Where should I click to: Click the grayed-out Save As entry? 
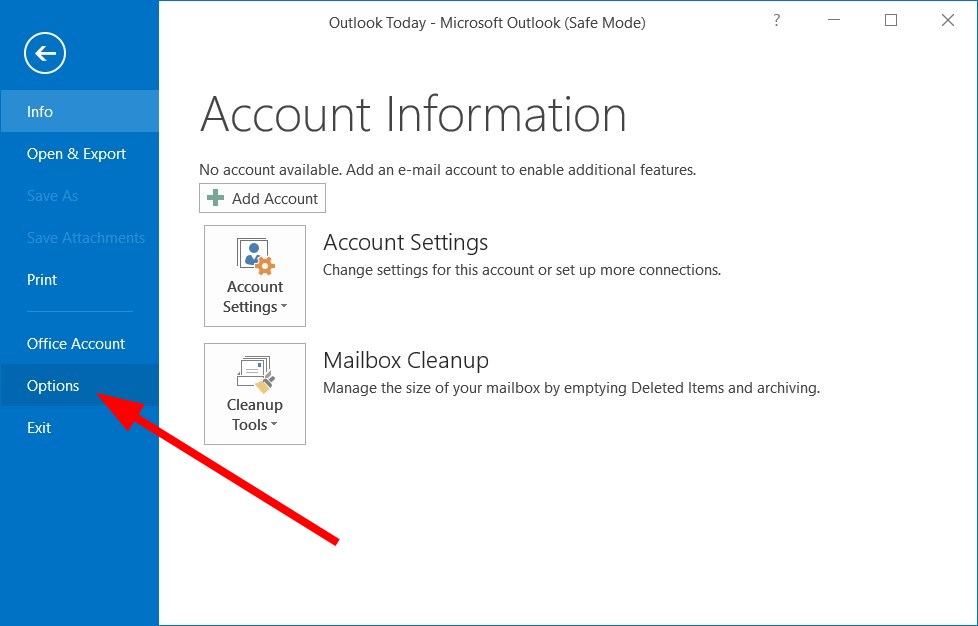52,195
